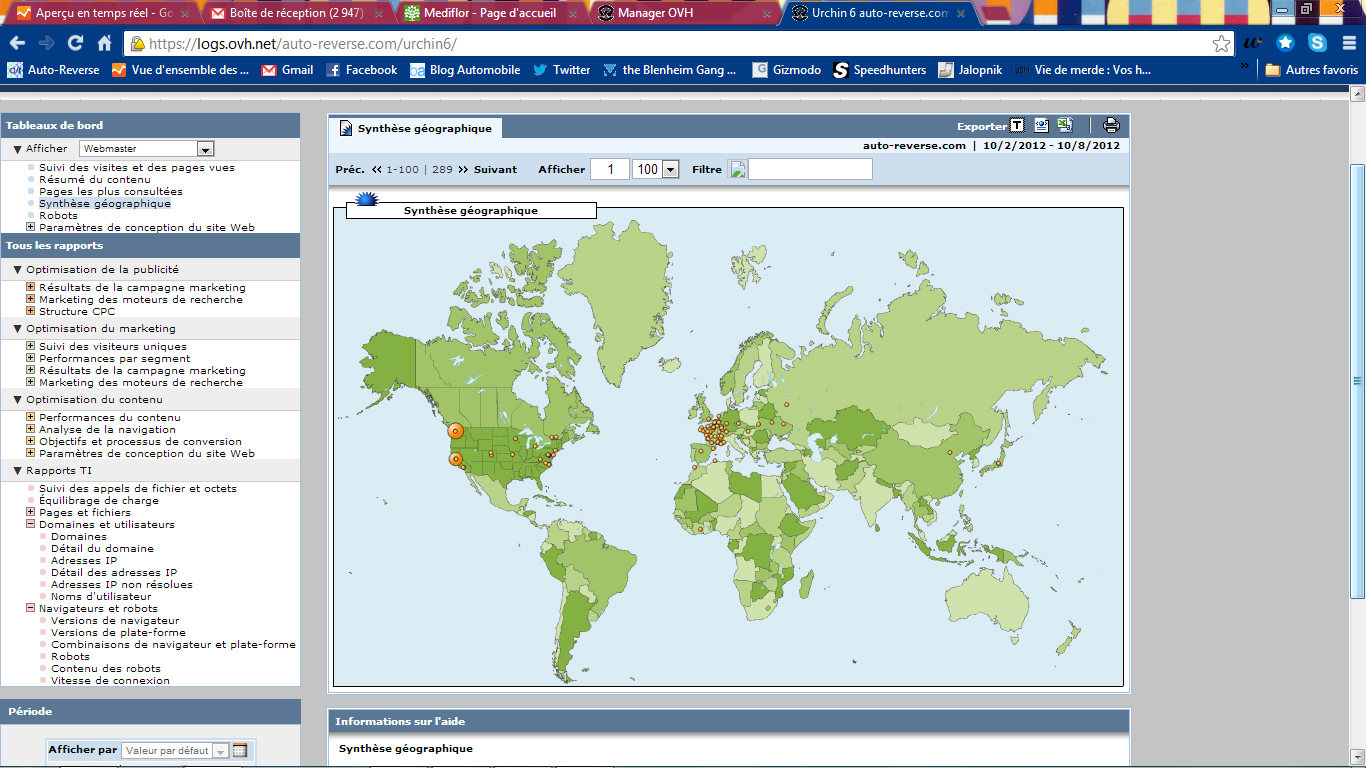This screenshot has width=1366, height=768.
Task: Open the calendar icon beside Afficher par
Action: pyautogui.click(x=240, y=750)
